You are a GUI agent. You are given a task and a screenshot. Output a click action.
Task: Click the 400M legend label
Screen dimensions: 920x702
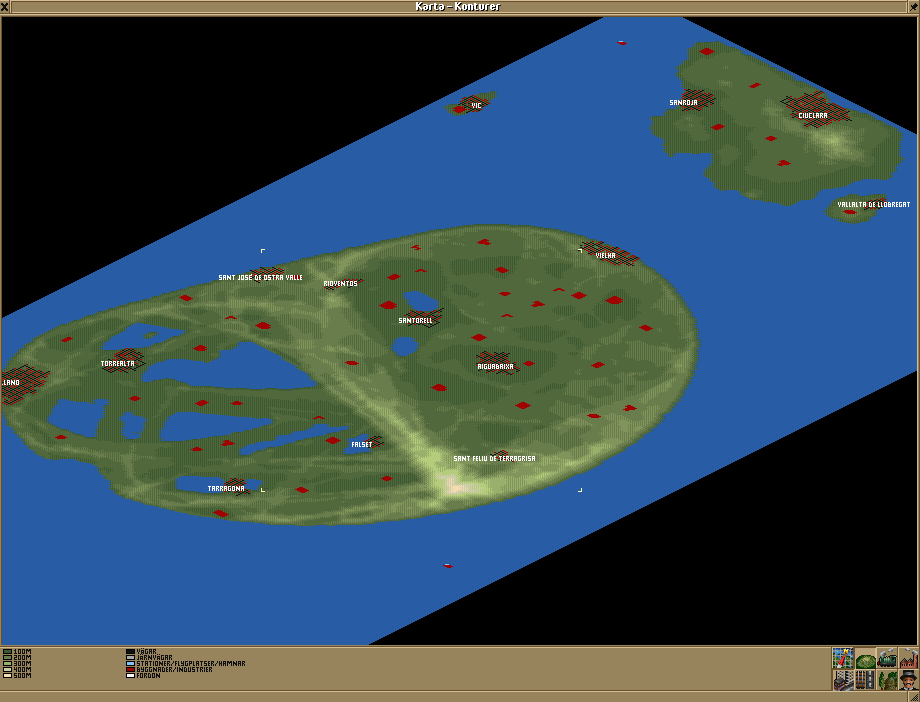coord(22,670)
